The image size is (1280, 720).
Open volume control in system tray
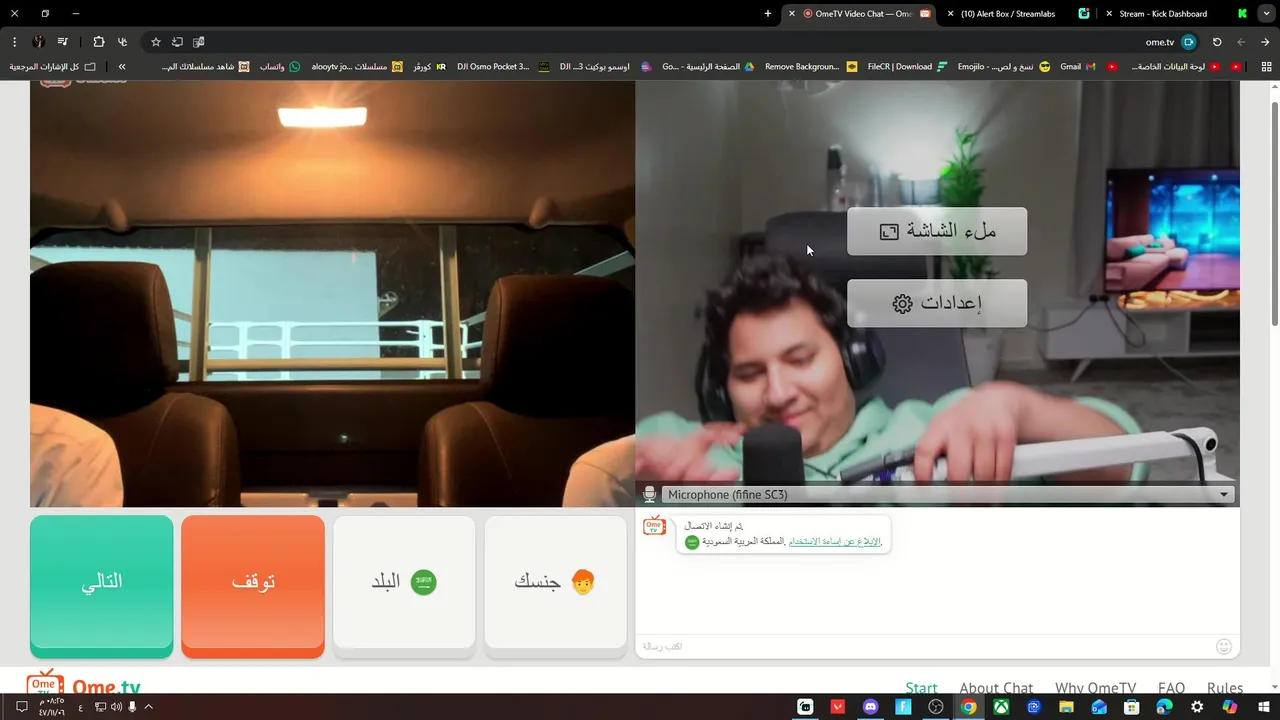pyautogui.click(x=116, y=707)
